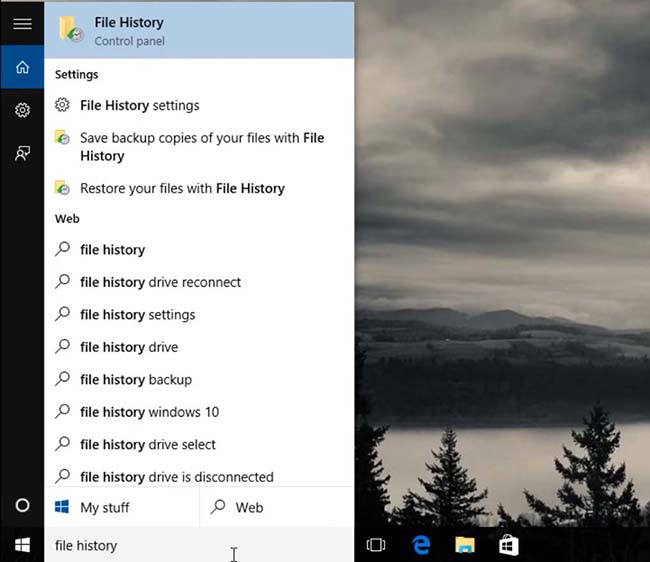Viewport: 650px width, 562px height.
Task: Select file history drive select suggestion
Action: (199, 444)
